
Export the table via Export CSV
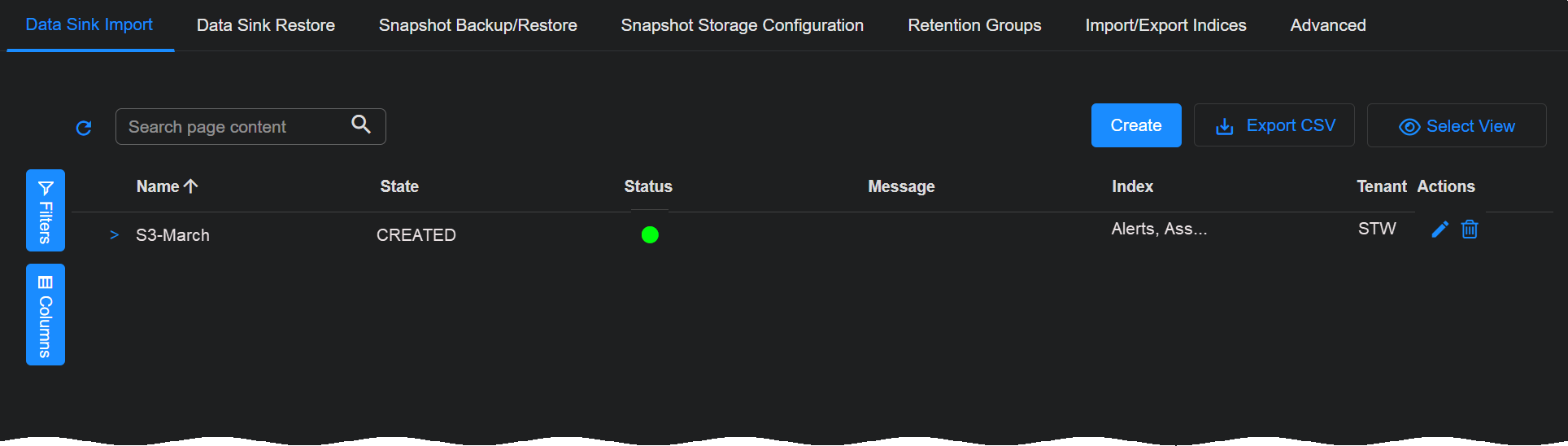(1274, 126)
